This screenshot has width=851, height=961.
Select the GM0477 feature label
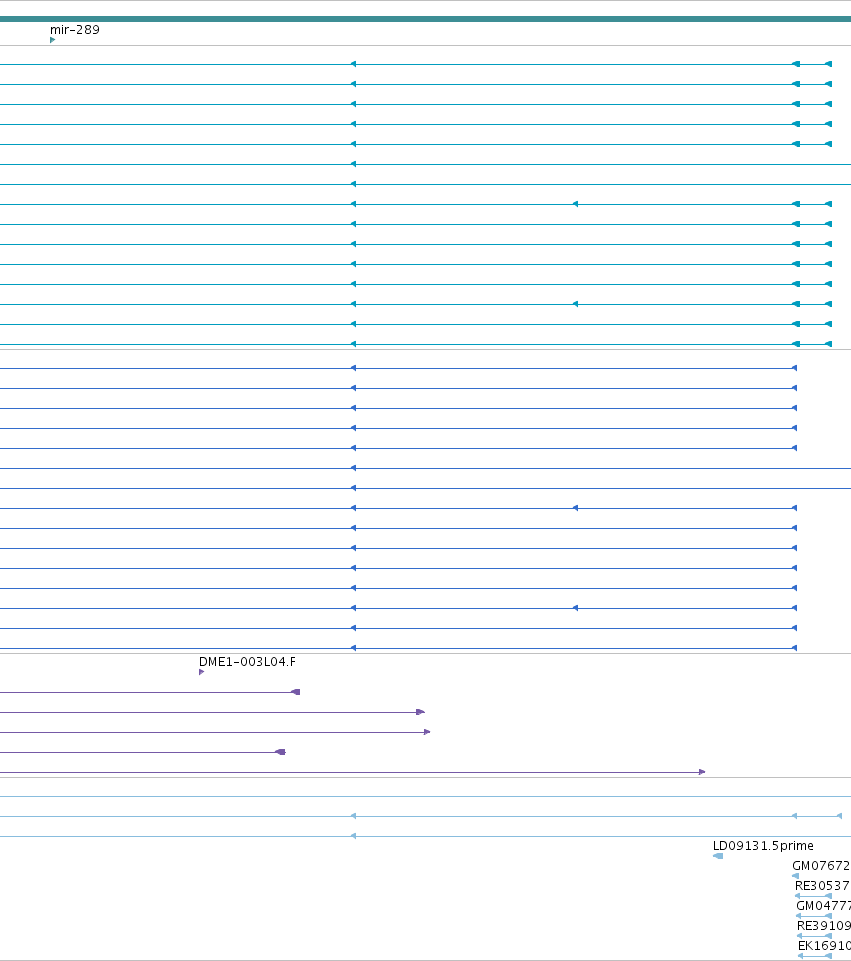(x=823, y=905)
